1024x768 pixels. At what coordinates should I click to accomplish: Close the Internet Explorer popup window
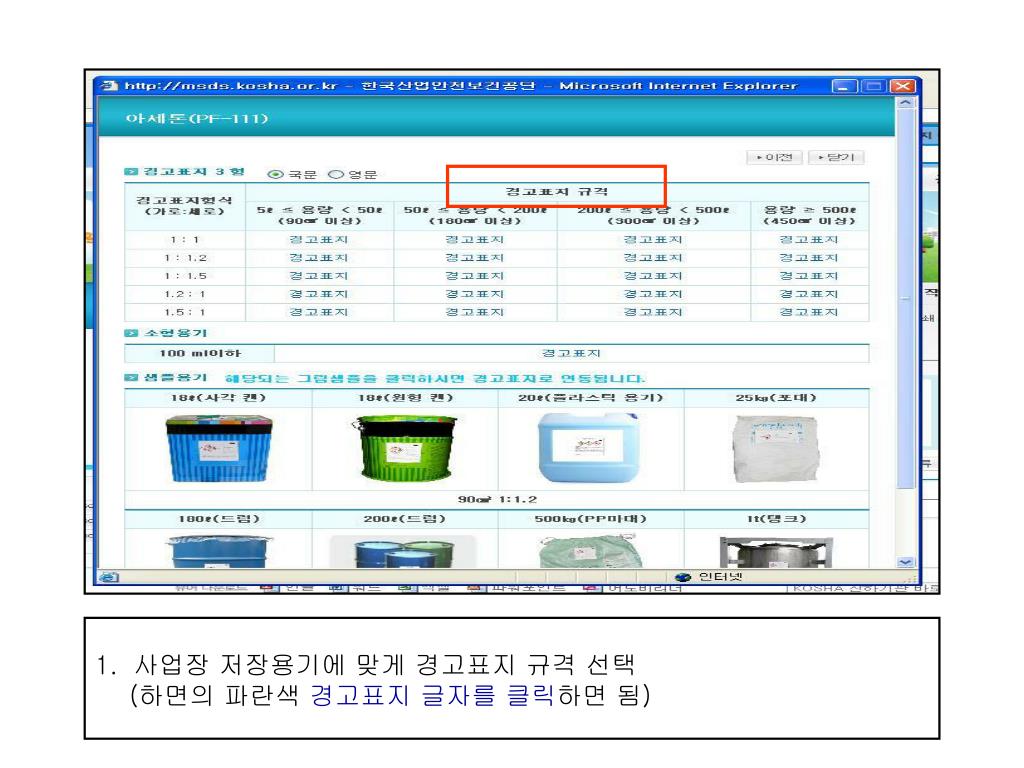[903, 86]
